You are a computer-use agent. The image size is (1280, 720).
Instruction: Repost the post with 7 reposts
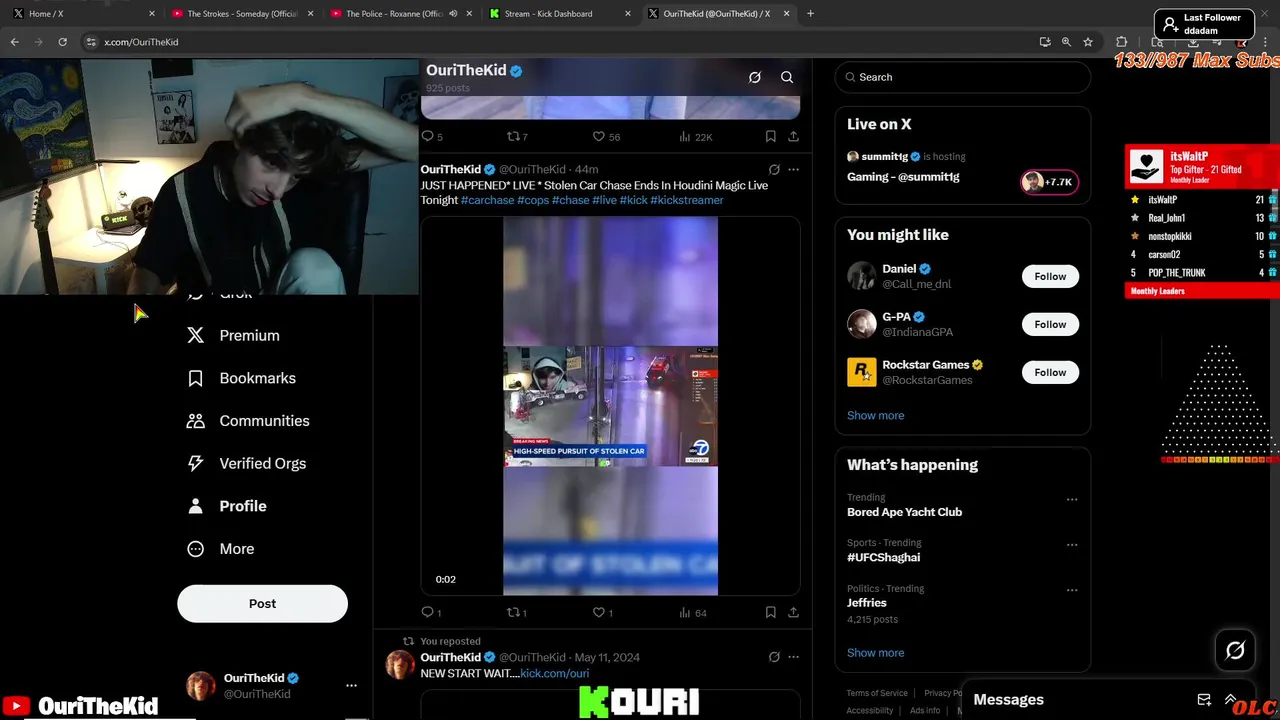(517, 136)
